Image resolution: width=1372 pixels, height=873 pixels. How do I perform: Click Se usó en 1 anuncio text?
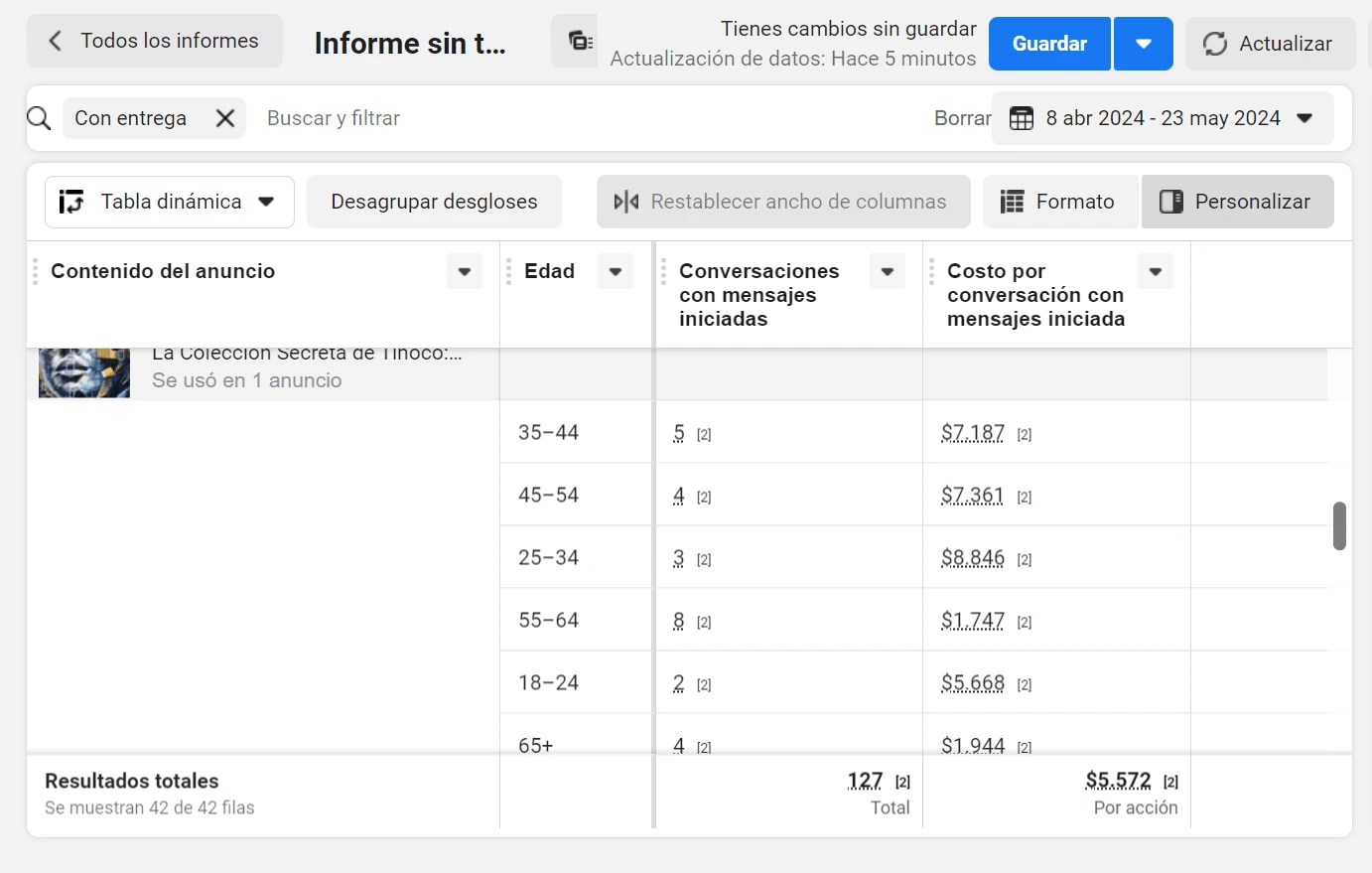pos(246,380)
